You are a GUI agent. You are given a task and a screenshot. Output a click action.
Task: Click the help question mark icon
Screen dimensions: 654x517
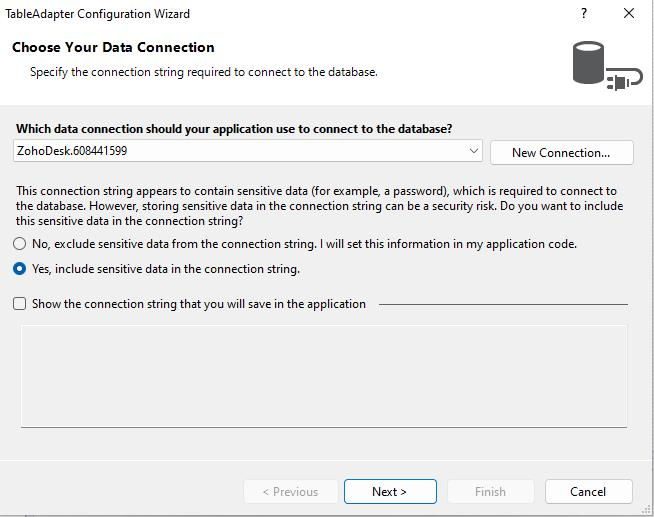pos(584,14)
